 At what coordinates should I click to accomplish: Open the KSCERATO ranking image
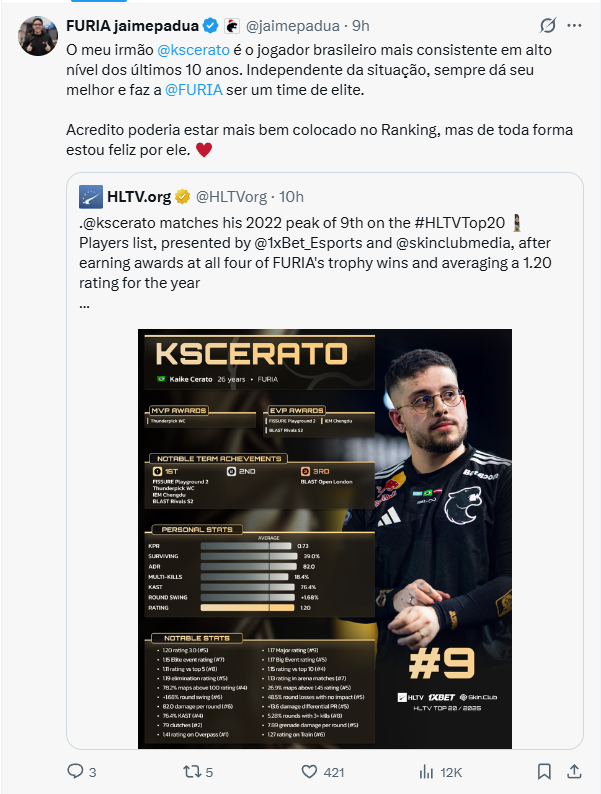pos(325,539)
